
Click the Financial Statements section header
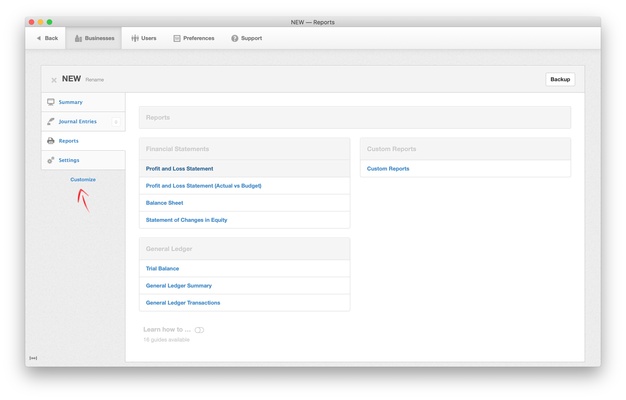tap(245, 149)
